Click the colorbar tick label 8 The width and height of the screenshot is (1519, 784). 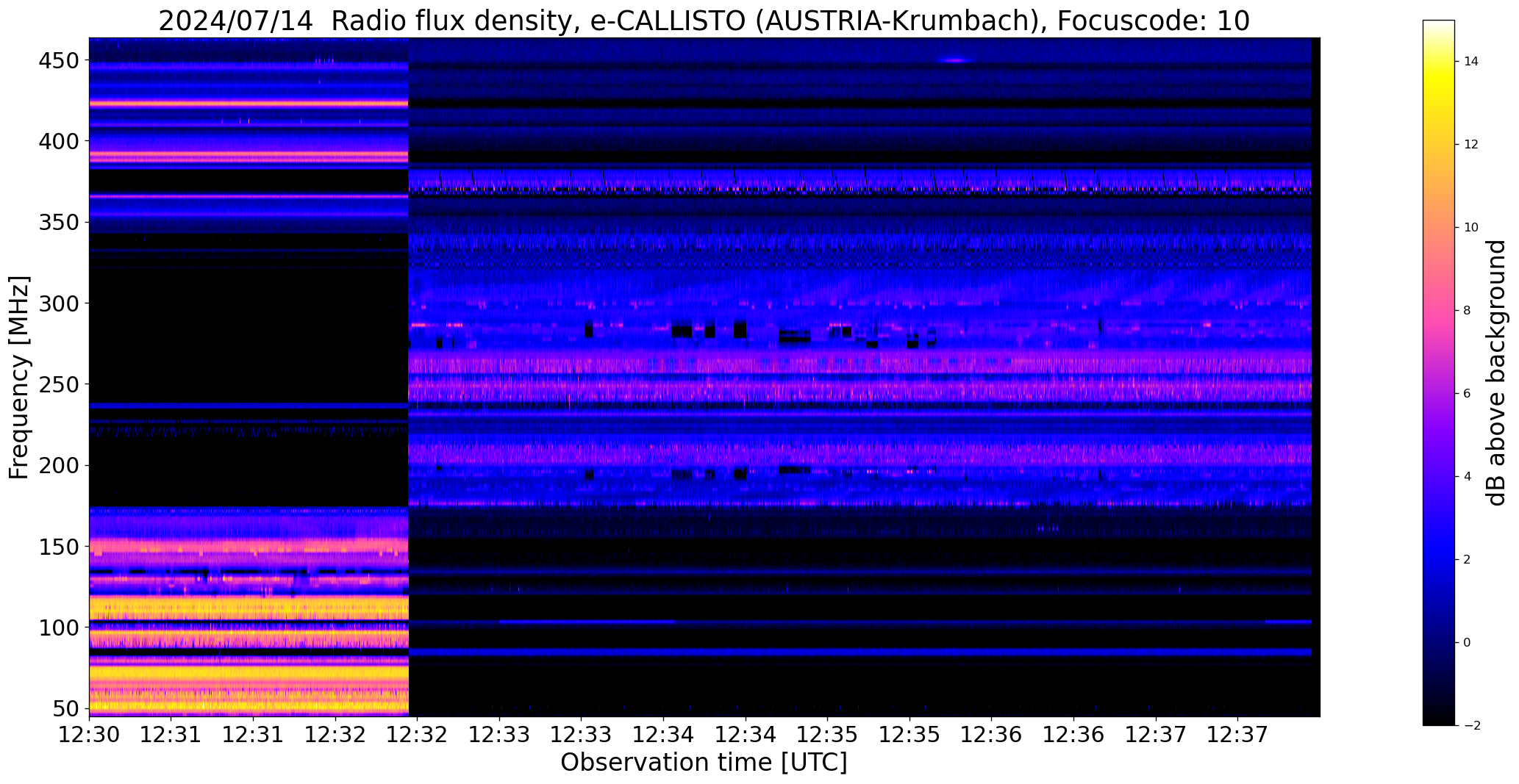(1468, 311)
